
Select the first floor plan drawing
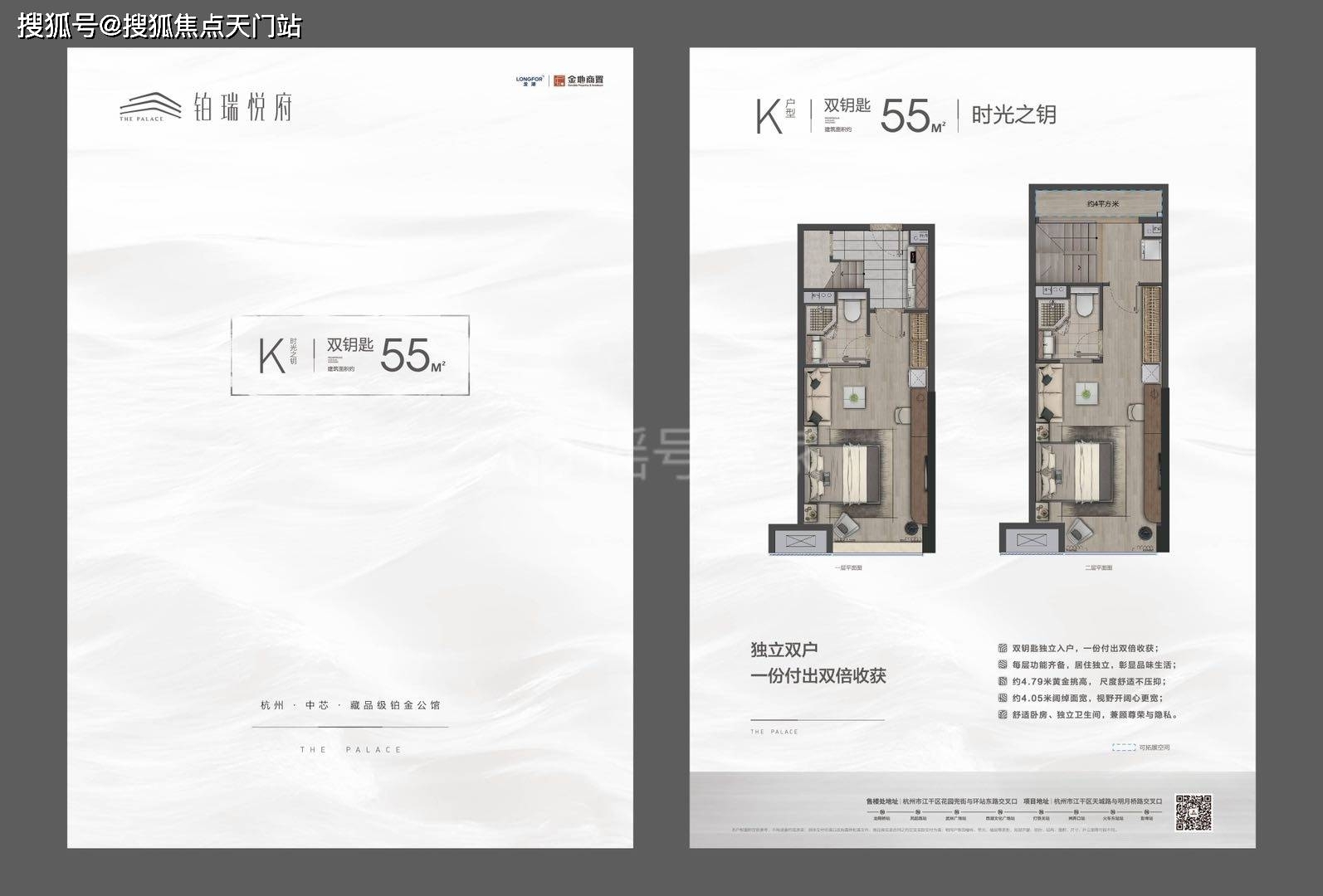click(852, 388)
